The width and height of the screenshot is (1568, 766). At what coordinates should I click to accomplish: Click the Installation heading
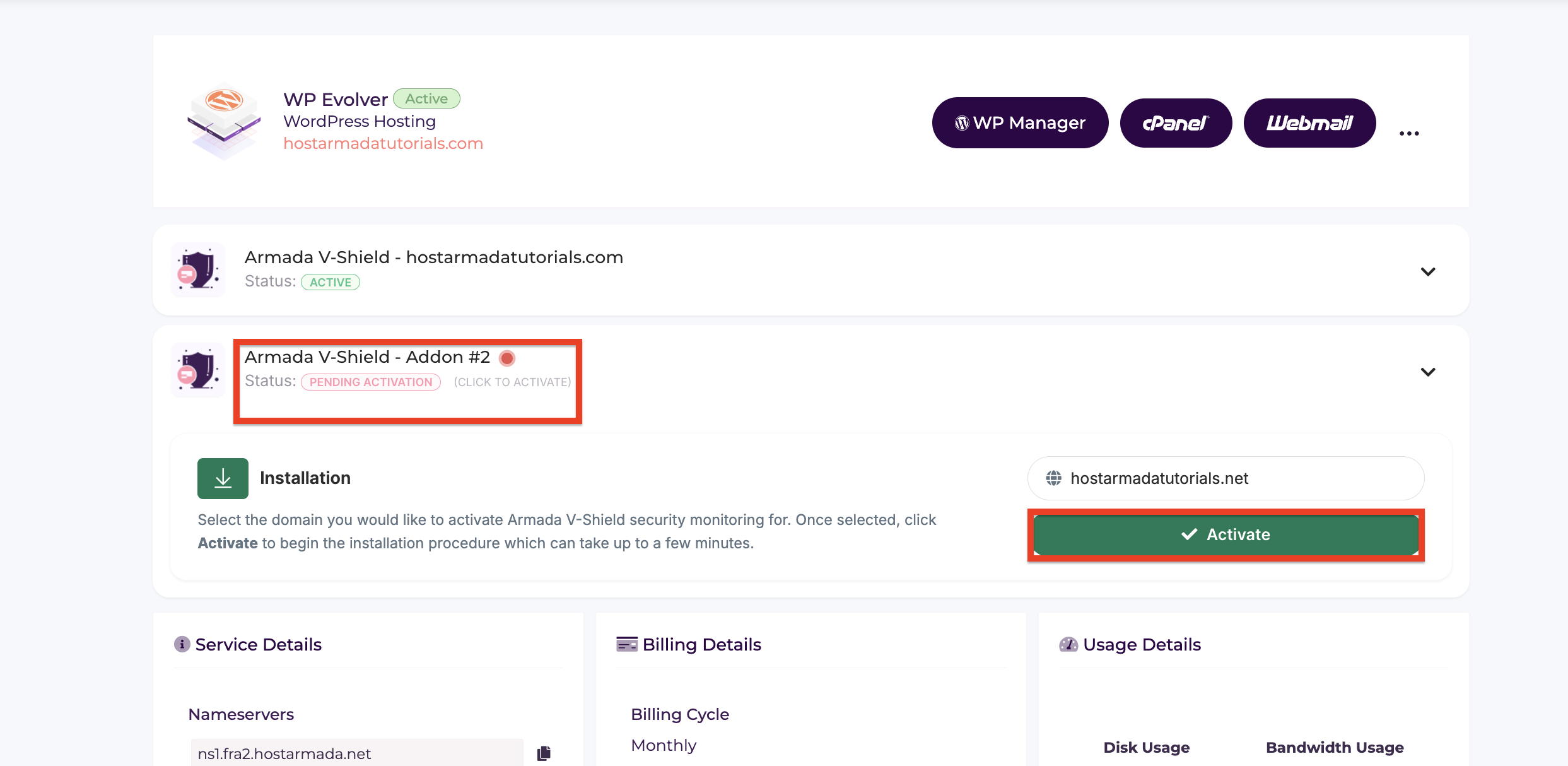point(305,478)
